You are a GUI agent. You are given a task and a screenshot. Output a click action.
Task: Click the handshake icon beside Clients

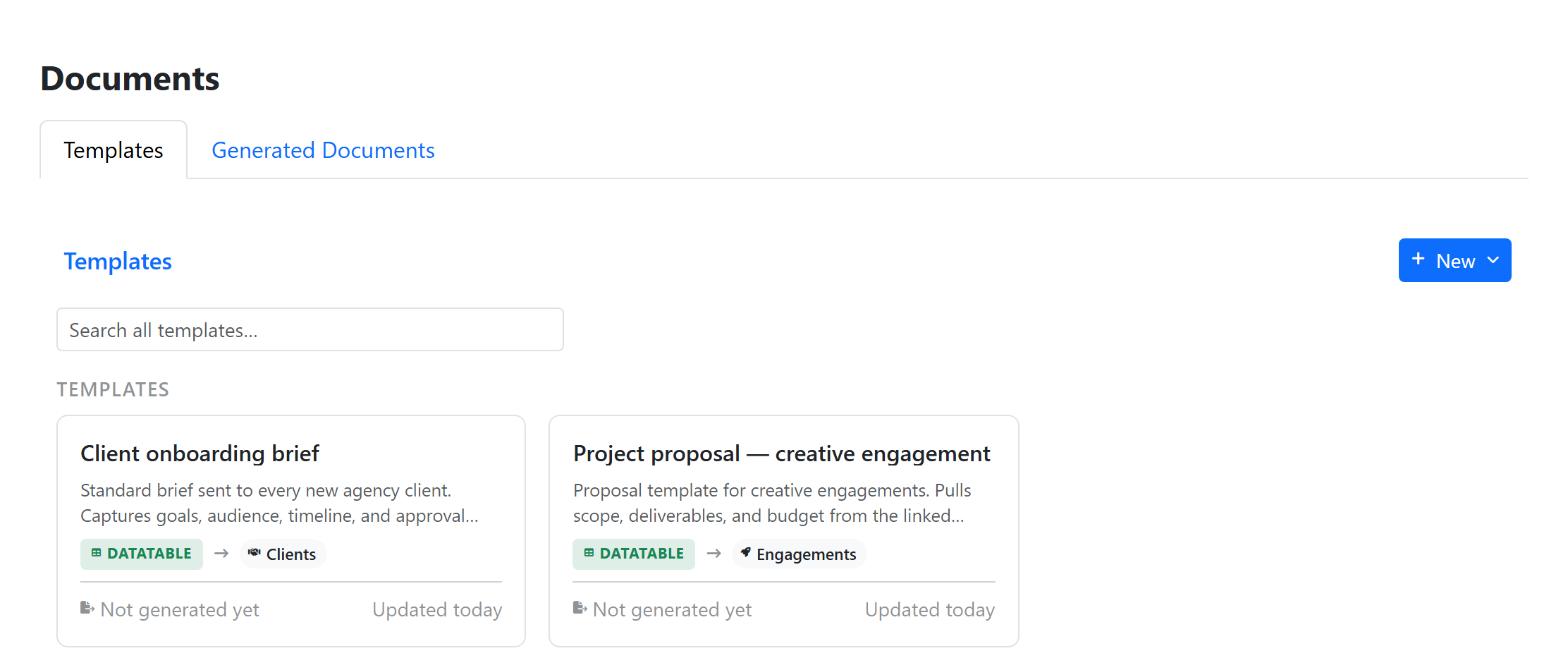pyautogui.click(x=255, y=553)
